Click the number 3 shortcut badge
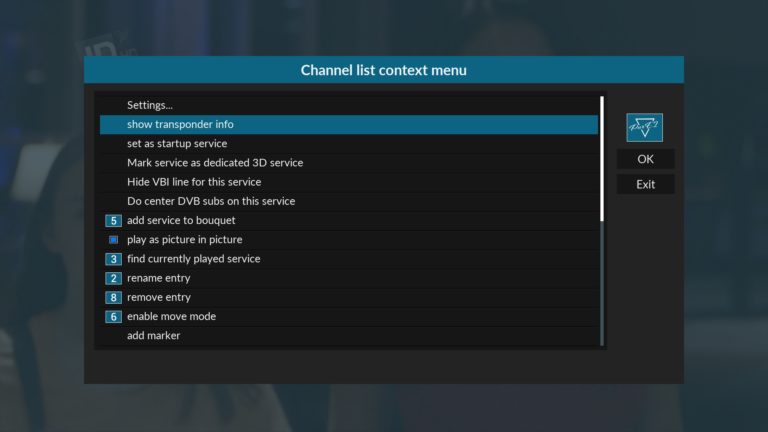Viewport: 768px width, 432px height. click(x=113, y=259)
